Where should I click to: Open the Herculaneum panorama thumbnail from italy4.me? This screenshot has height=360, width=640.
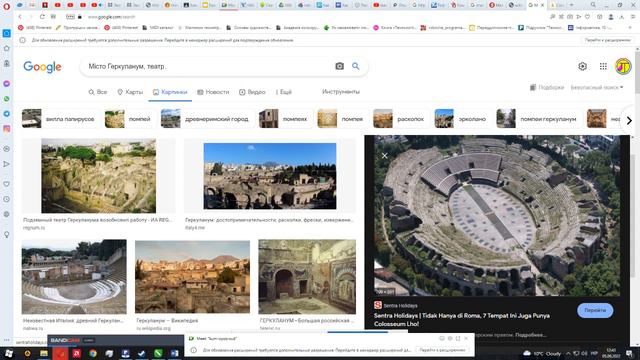(x=270, y=176)
